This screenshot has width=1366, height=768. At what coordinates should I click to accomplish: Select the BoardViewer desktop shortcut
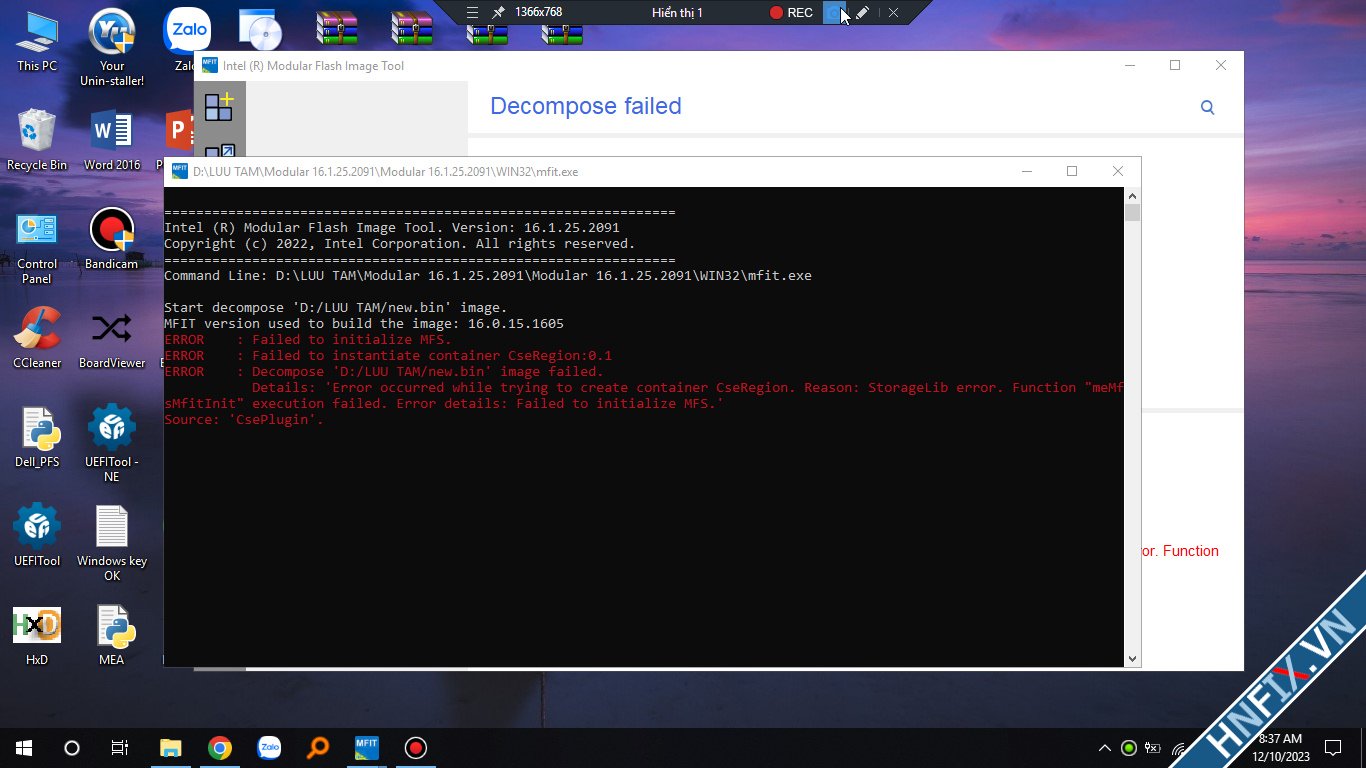(112, 336)
